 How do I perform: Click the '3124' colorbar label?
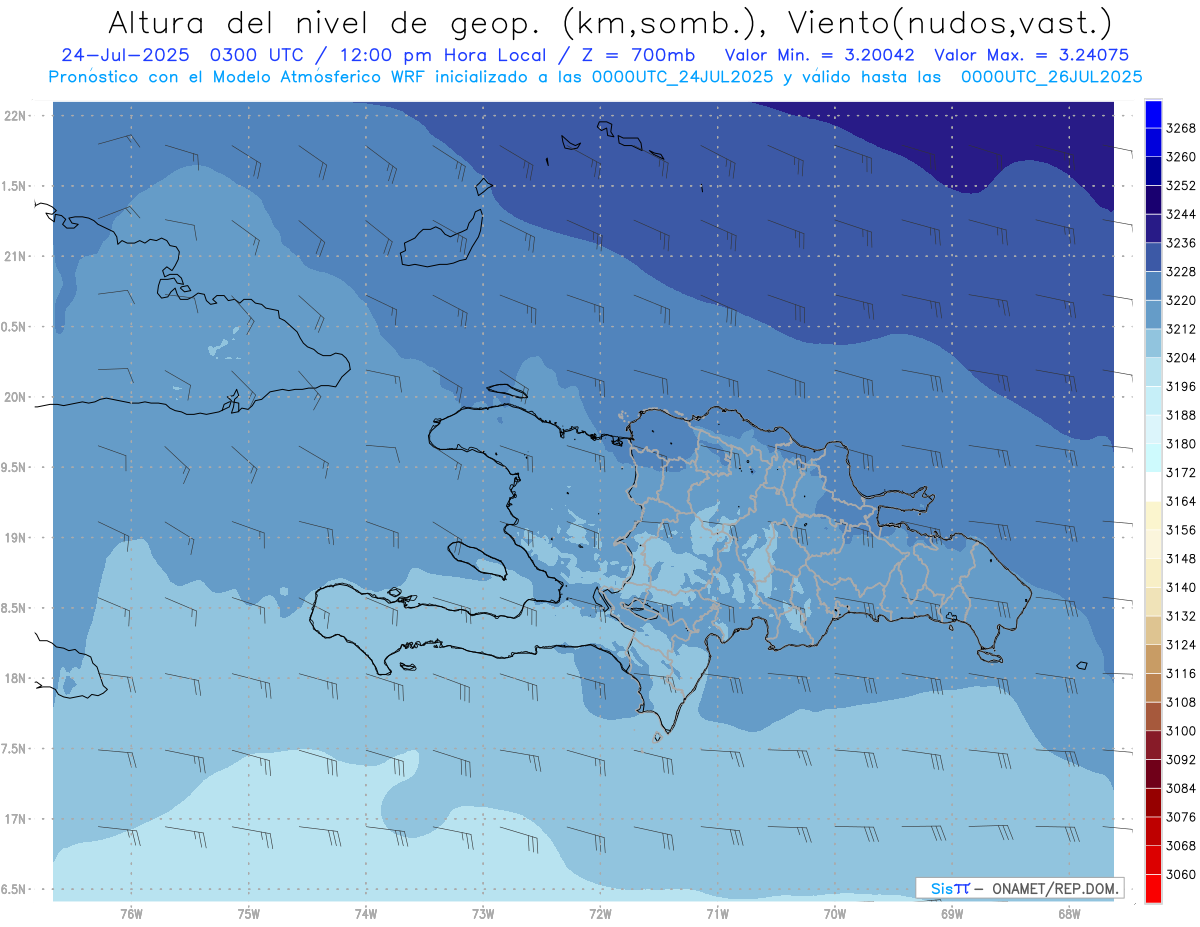tap(1180, 644)
